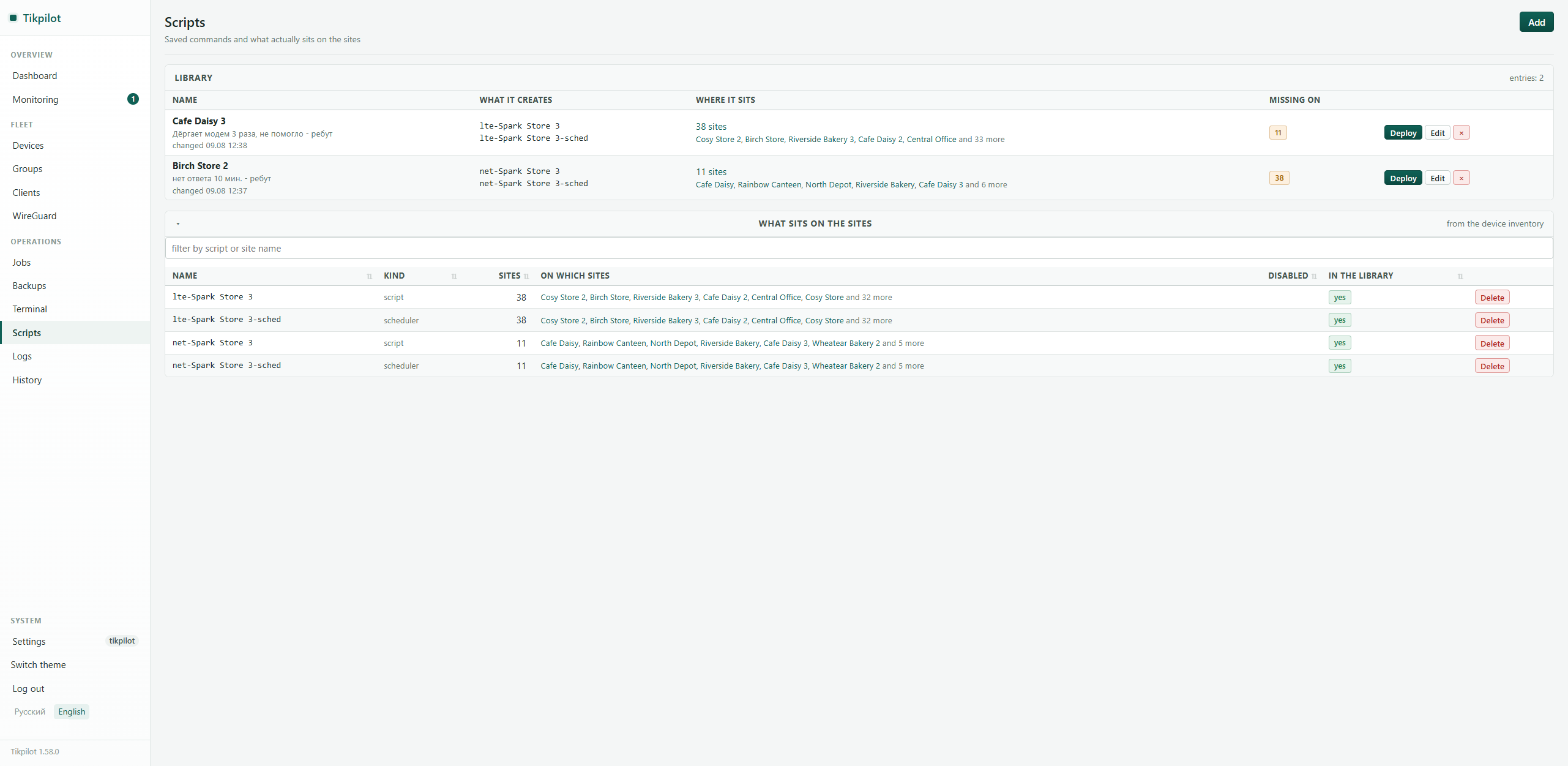Open the Logs page
1568x766 pixels.
(x=75, y=356)
